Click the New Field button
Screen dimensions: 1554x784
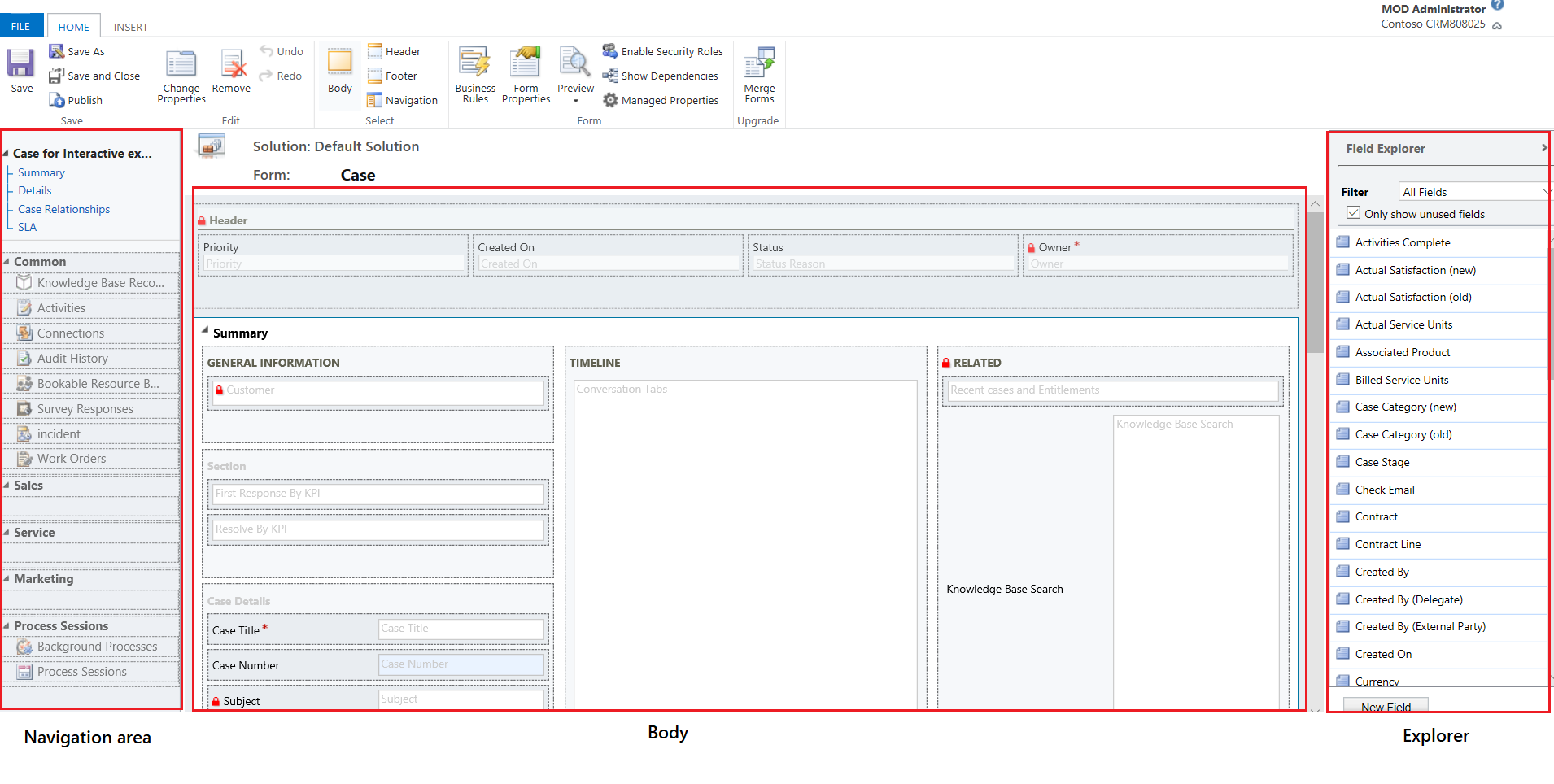[x=1386, y=707]
